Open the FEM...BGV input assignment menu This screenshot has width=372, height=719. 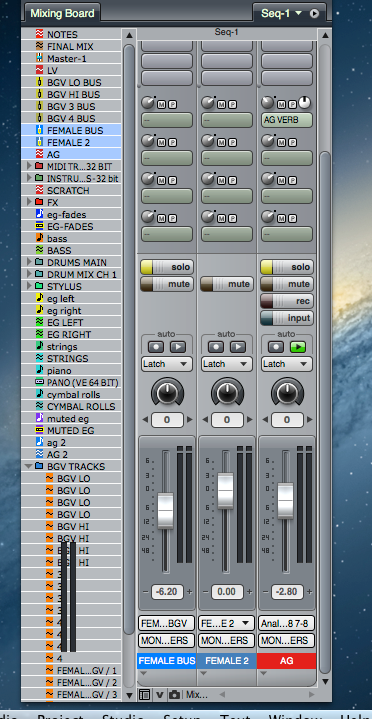[167, 623]
